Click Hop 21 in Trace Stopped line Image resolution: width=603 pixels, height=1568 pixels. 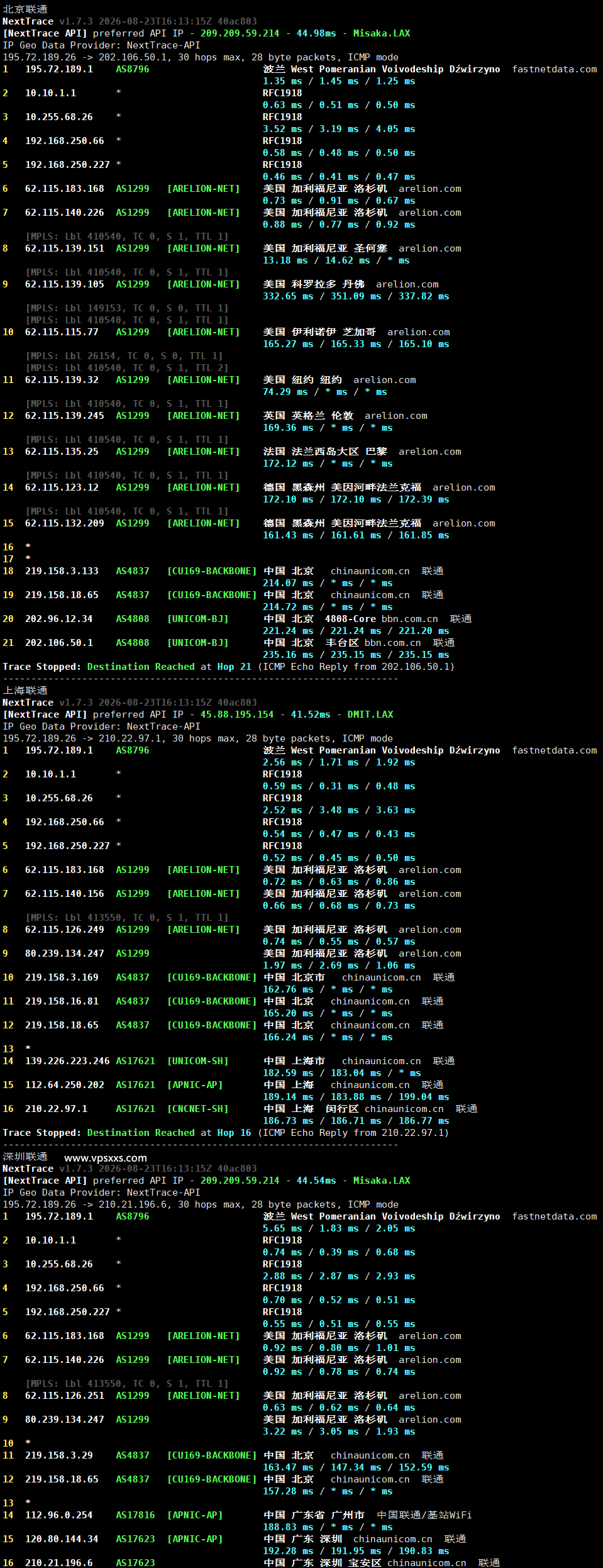235,667
